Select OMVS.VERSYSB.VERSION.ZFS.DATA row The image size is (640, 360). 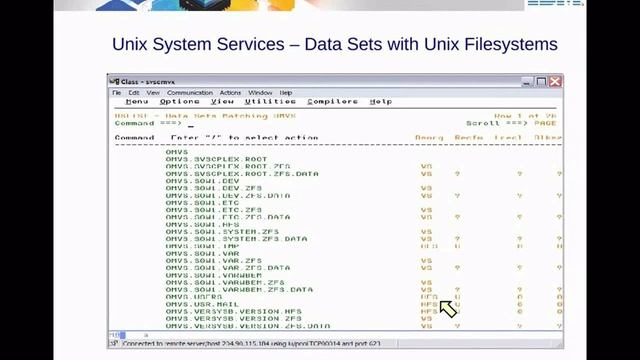coord(248,326)
